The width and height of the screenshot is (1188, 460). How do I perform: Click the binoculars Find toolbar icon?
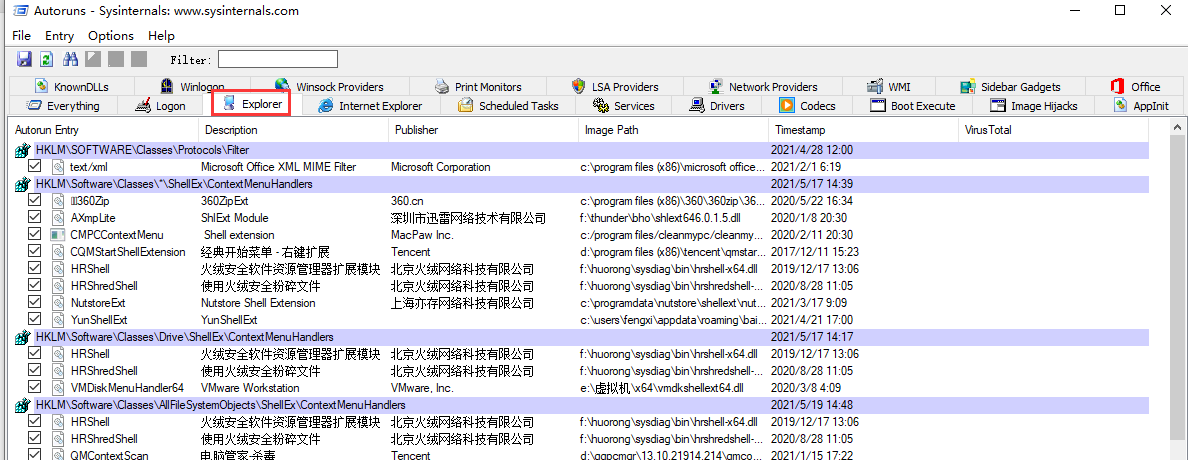pos(70,59)
